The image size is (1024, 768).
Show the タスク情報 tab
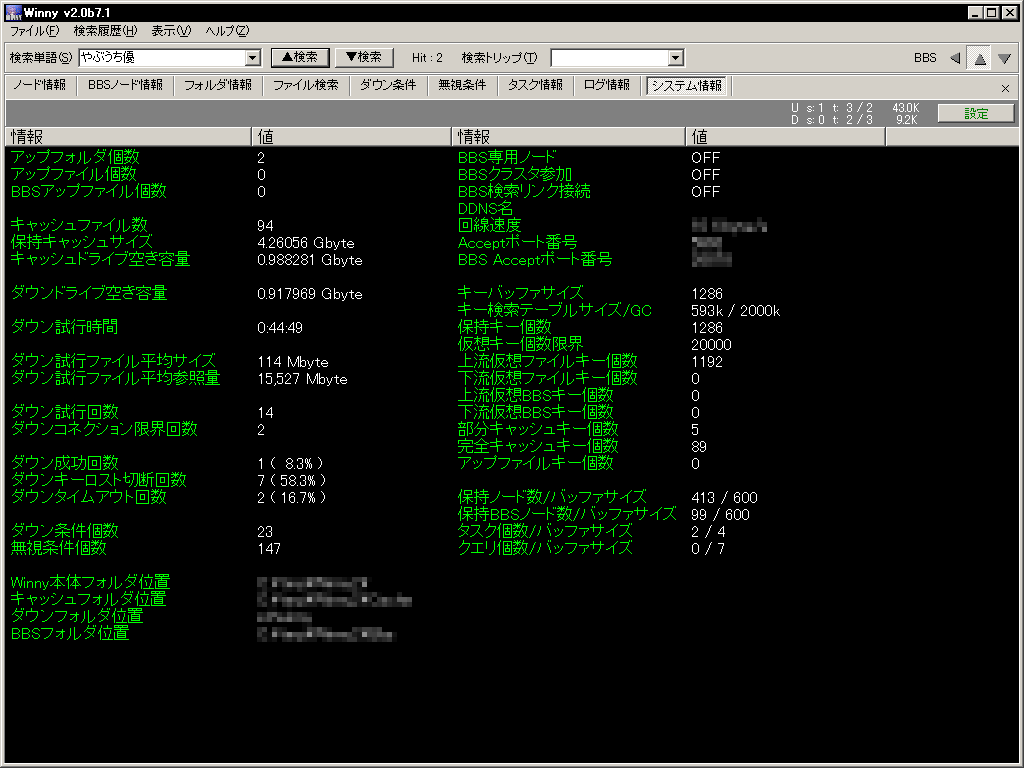(x=535, y=86)
